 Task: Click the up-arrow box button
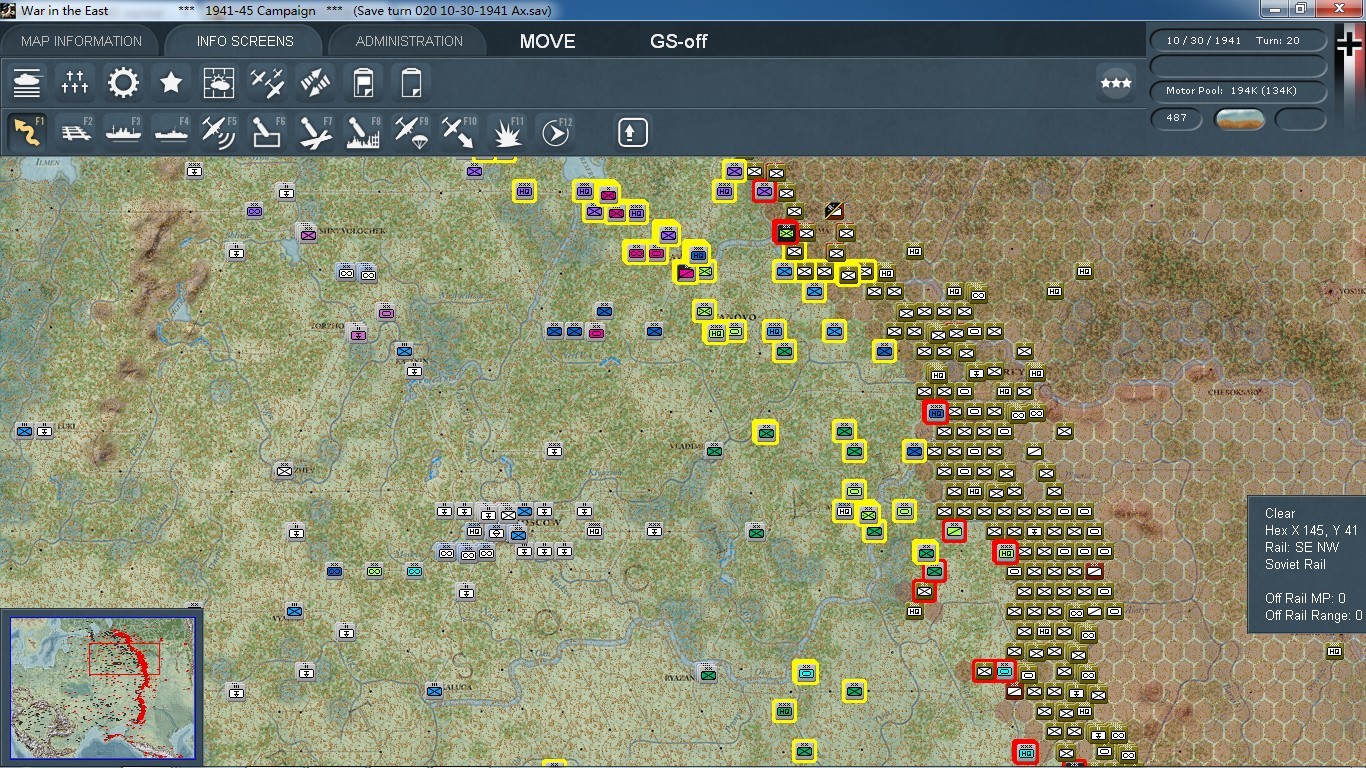pyautogui.click(x=632, y=132)
